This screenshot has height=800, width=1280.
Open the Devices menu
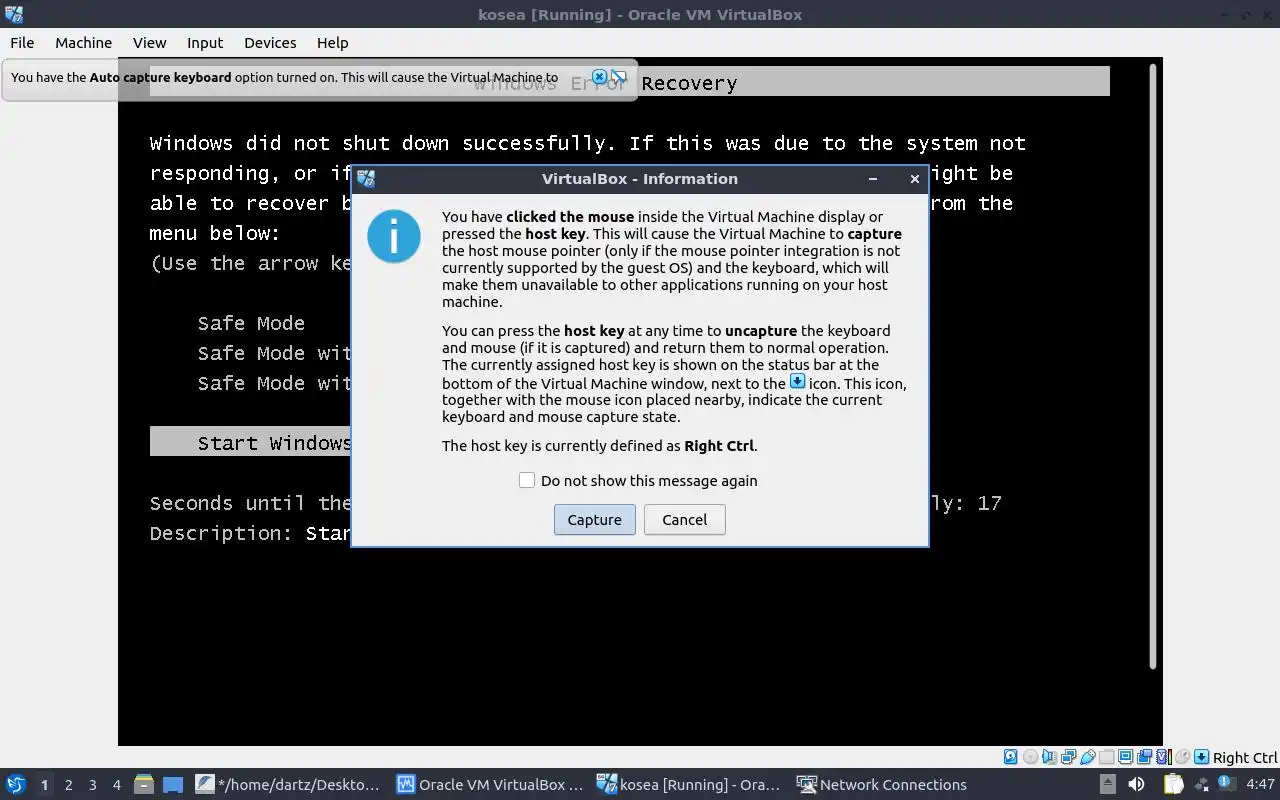270,42
